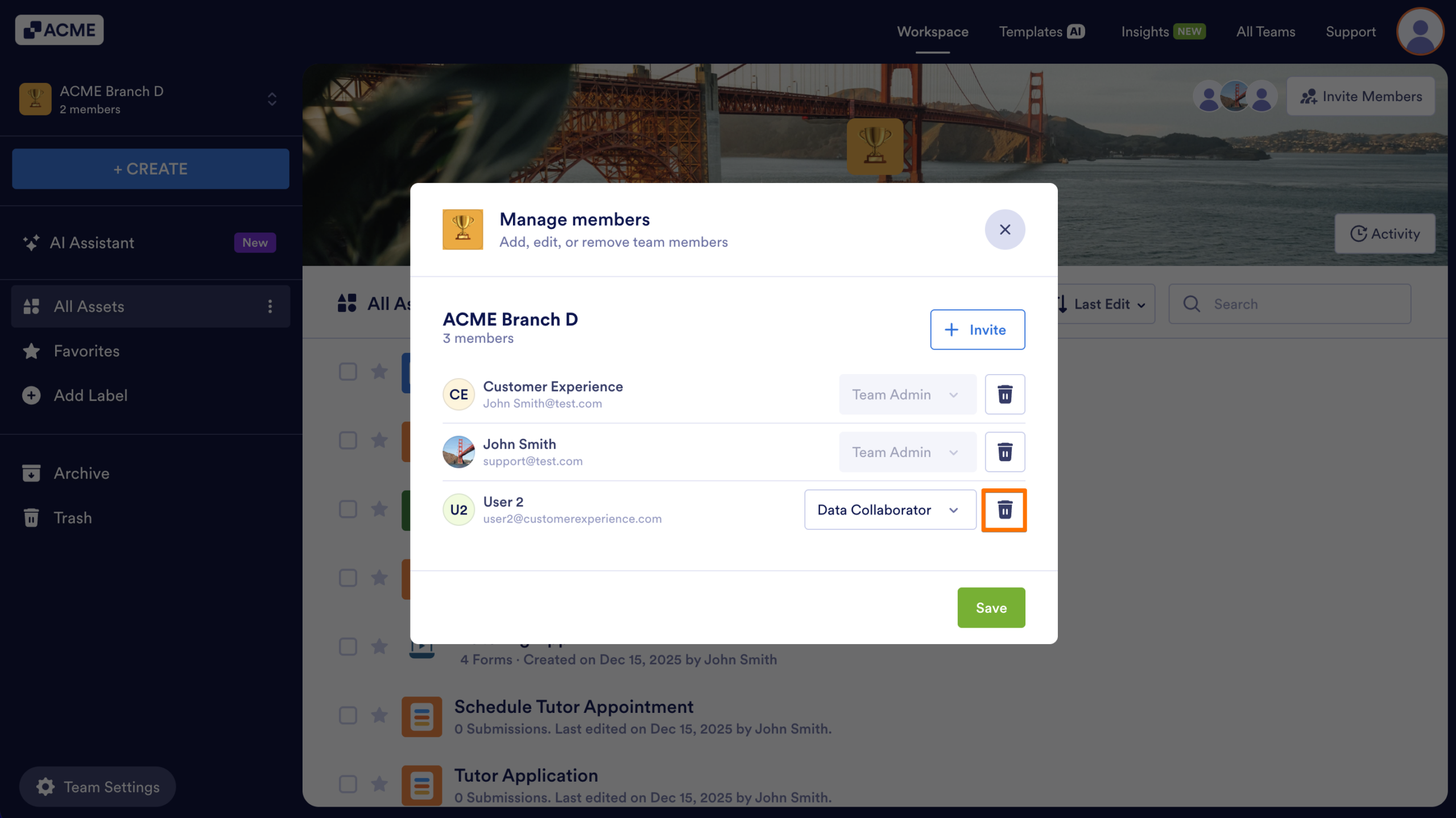Check the Tutor Application checkbox
This screenshot has height=818, width=1456.
click(348, 784)
